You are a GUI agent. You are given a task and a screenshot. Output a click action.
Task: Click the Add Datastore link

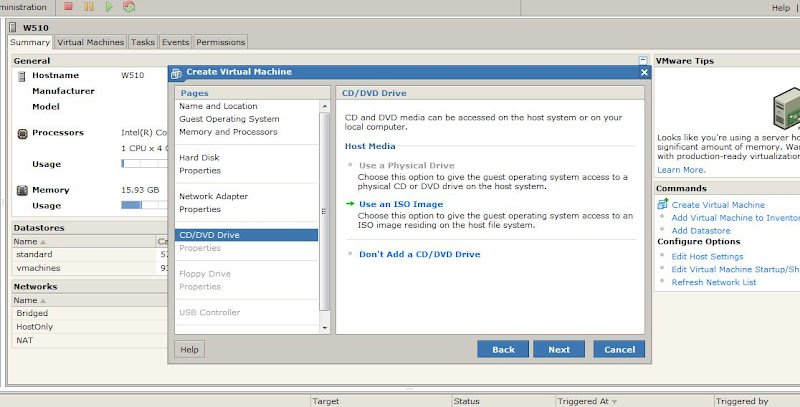click(701, 231)
